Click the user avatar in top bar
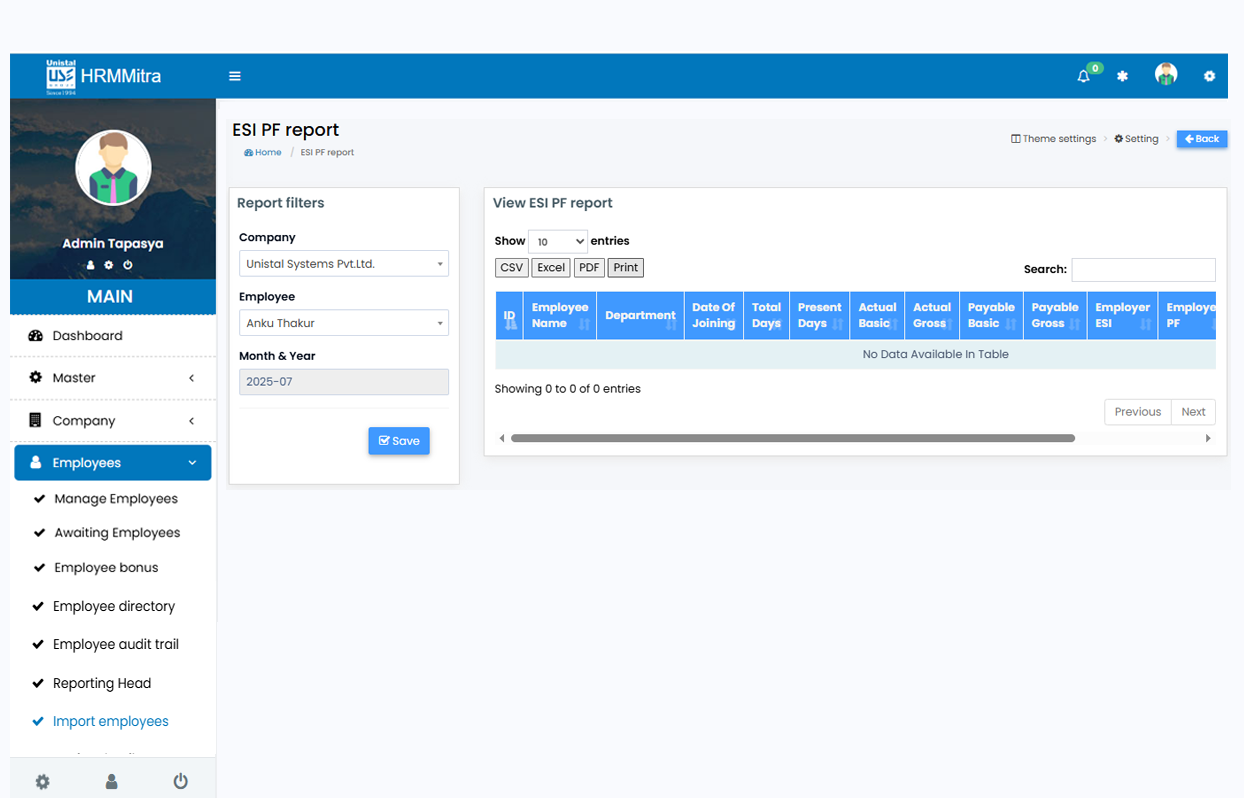 click(x=1165, y=75)
